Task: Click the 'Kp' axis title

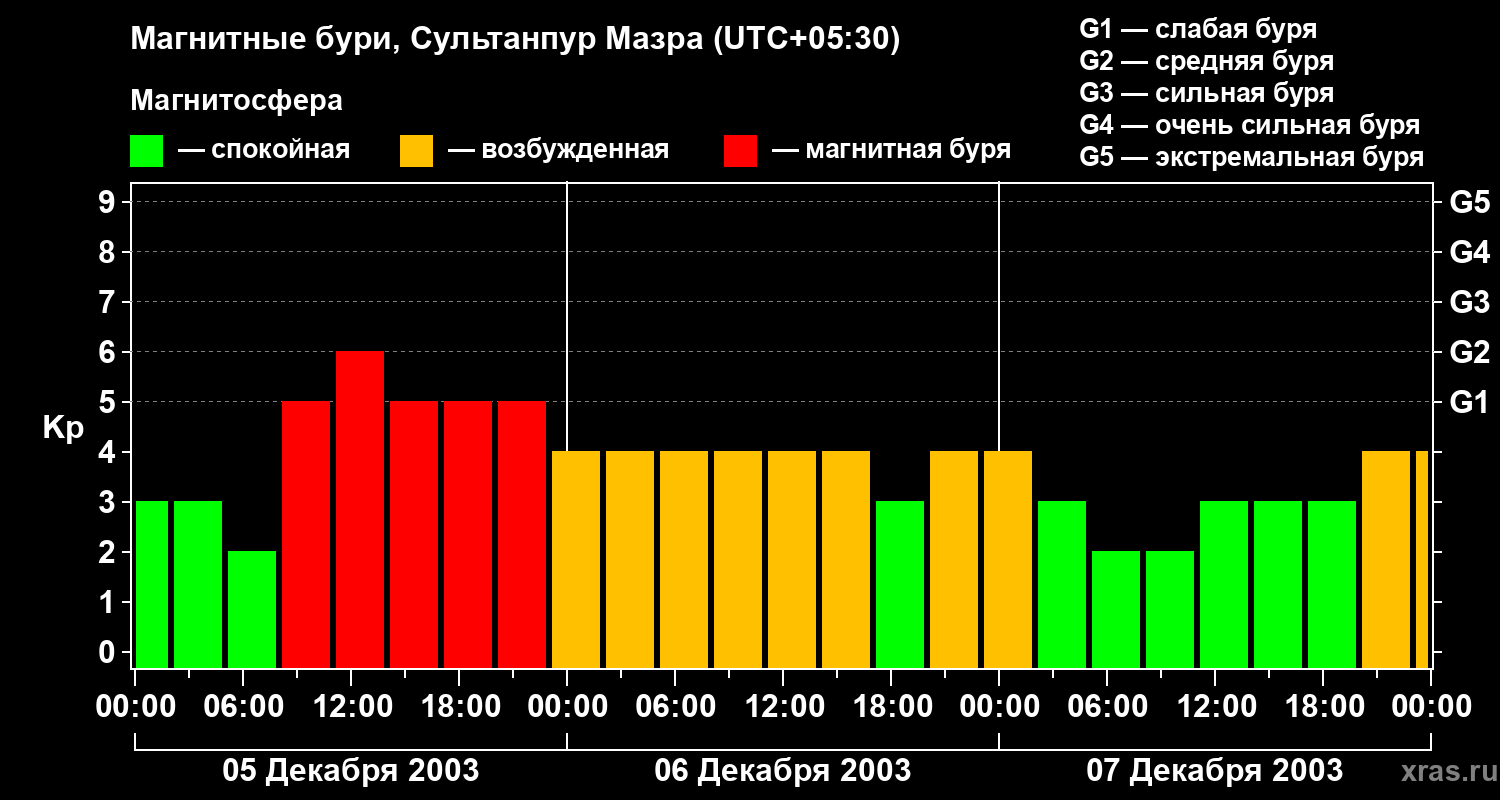Action: [x=63, y=429]
